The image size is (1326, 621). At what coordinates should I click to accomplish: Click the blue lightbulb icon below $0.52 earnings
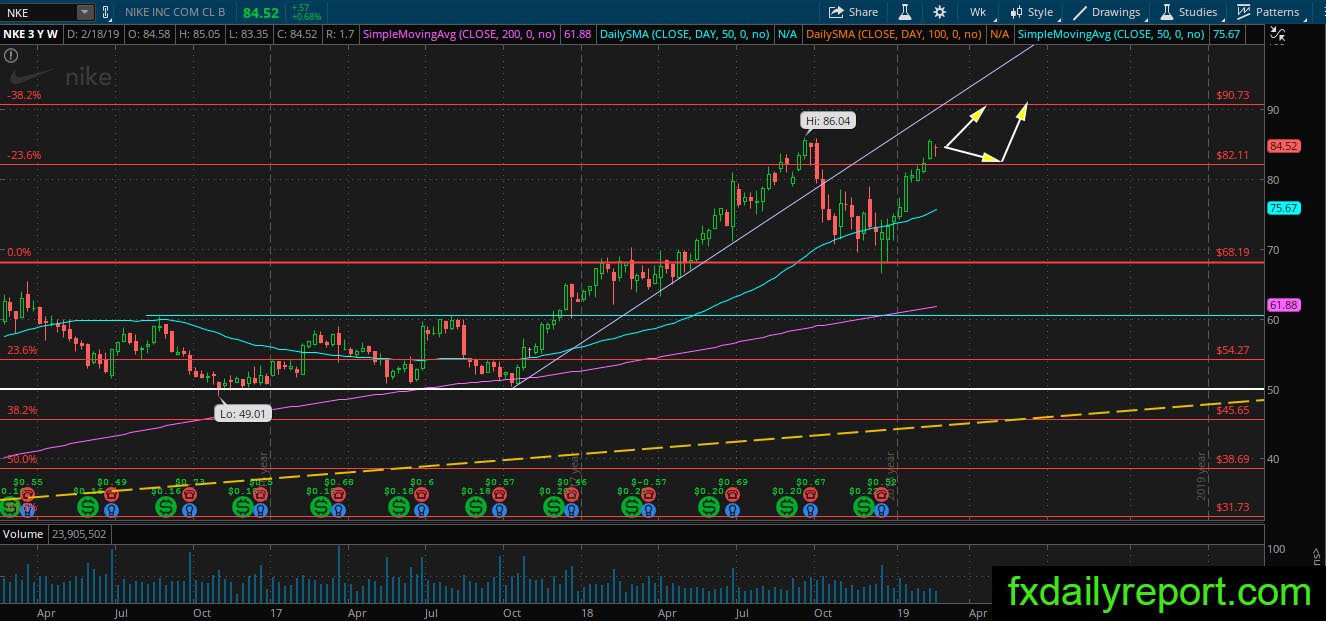(881, 509)
